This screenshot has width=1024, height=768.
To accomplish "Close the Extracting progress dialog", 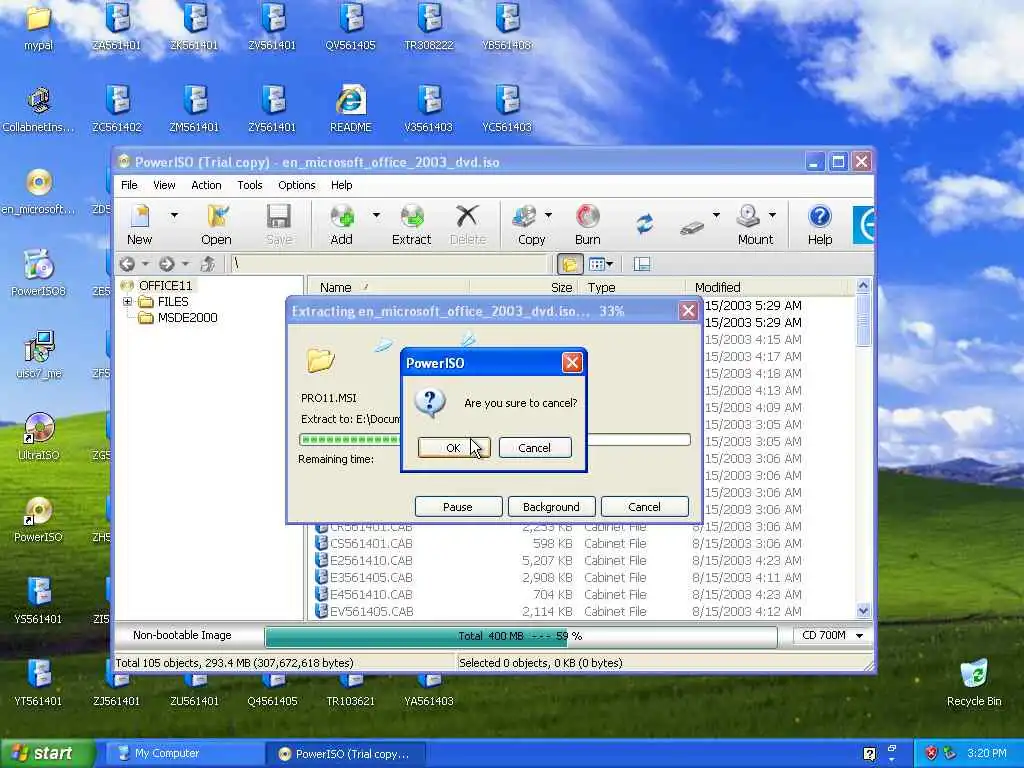I will [688, 311].
